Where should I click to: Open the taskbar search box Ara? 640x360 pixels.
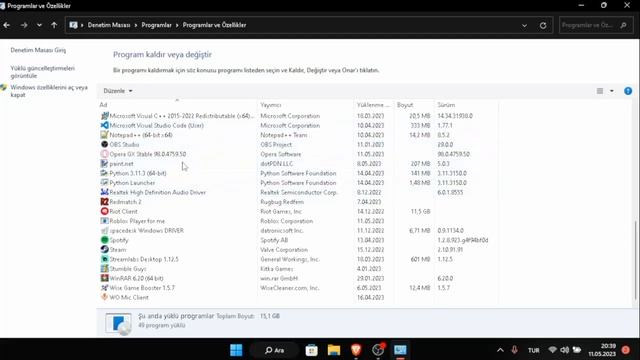(x=274, y=350)
